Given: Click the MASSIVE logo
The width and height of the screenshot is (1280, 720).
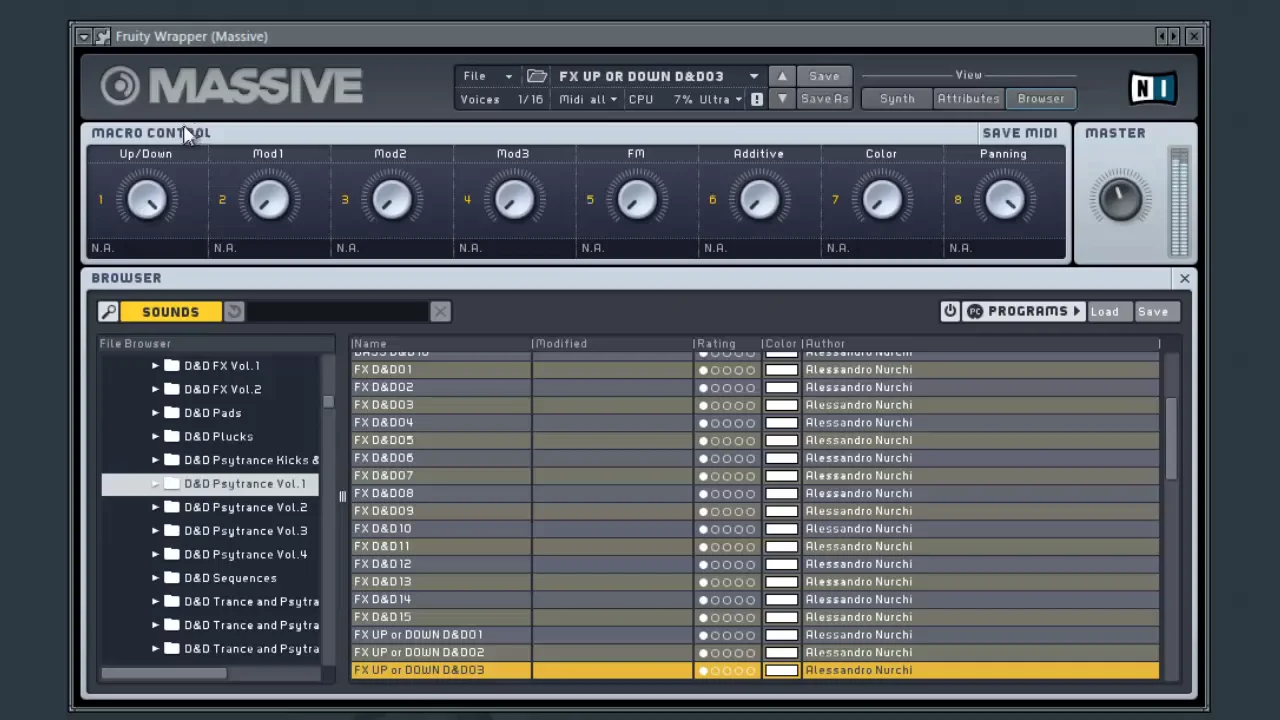Looking at the screenshot, I should point(231,86).
